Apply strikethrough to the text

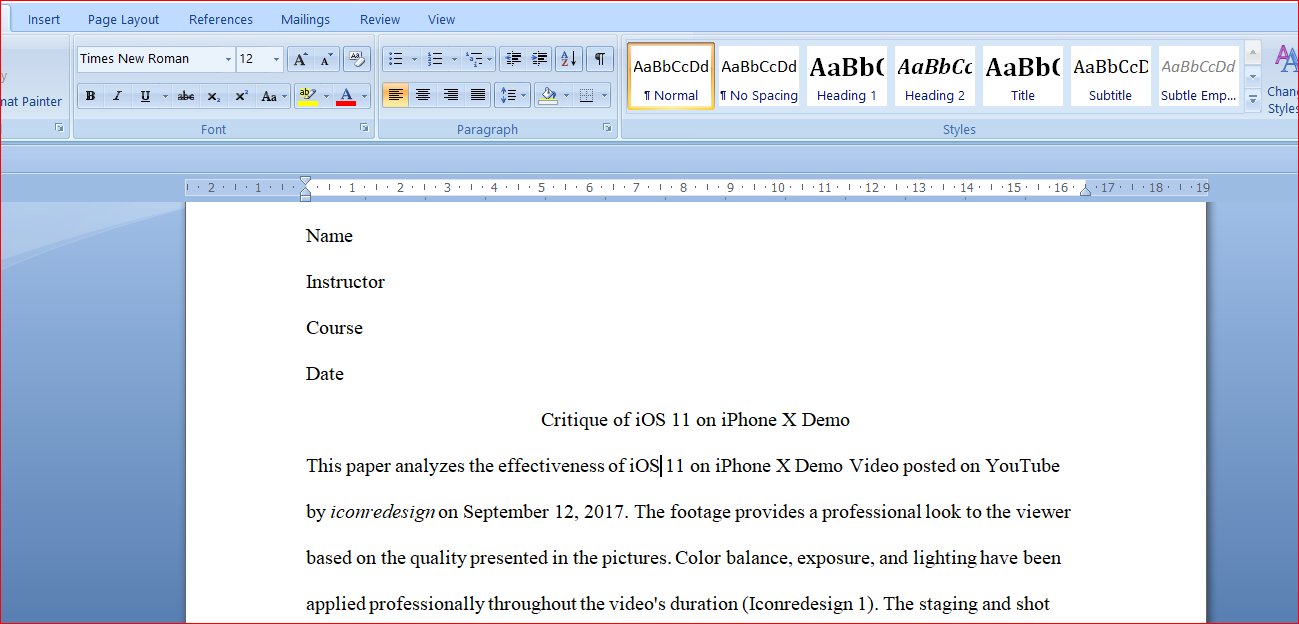click(186, 96)
